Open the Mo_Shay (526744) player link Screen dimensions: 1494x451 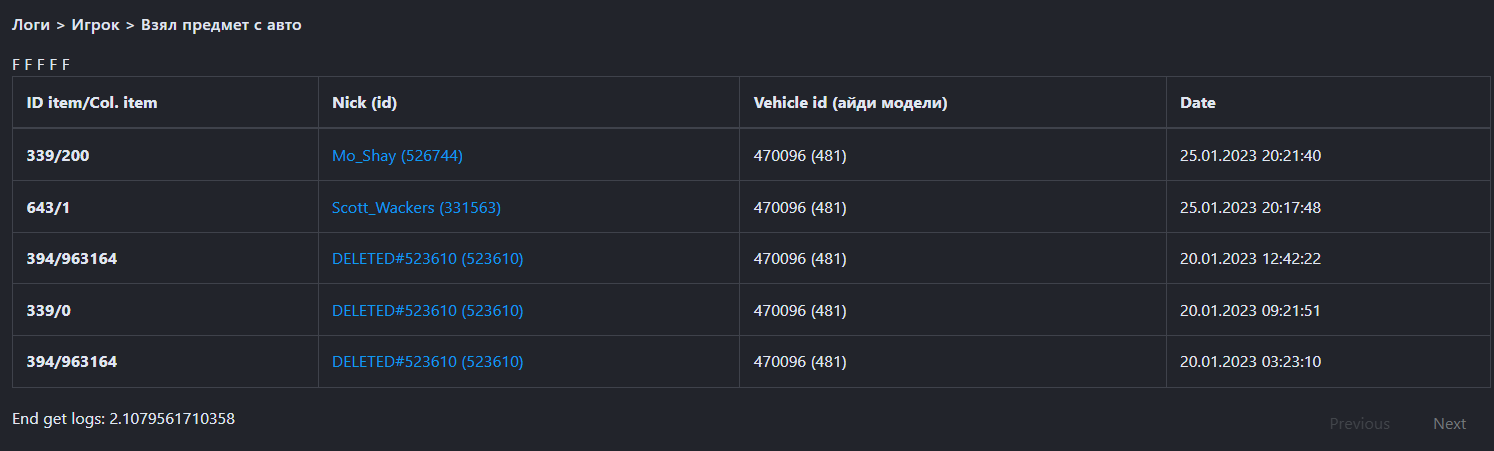tap(397, 156)
